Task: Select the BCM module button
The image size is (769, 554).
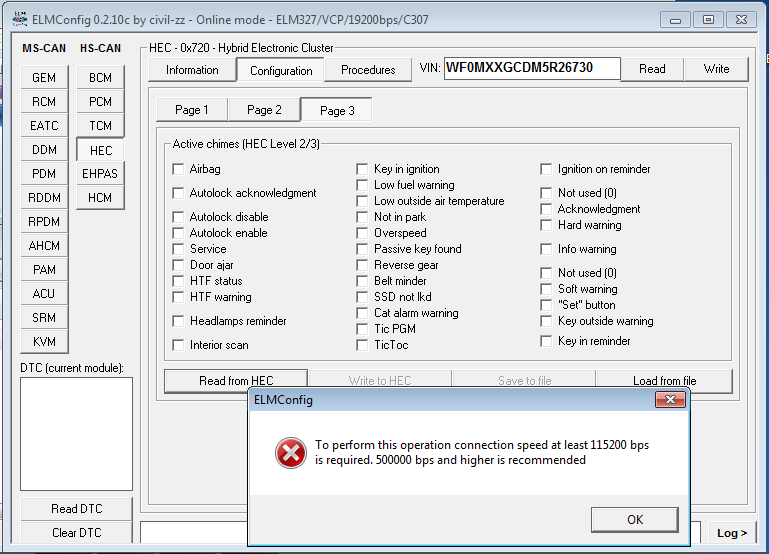Action: click(x=100, y=78)
